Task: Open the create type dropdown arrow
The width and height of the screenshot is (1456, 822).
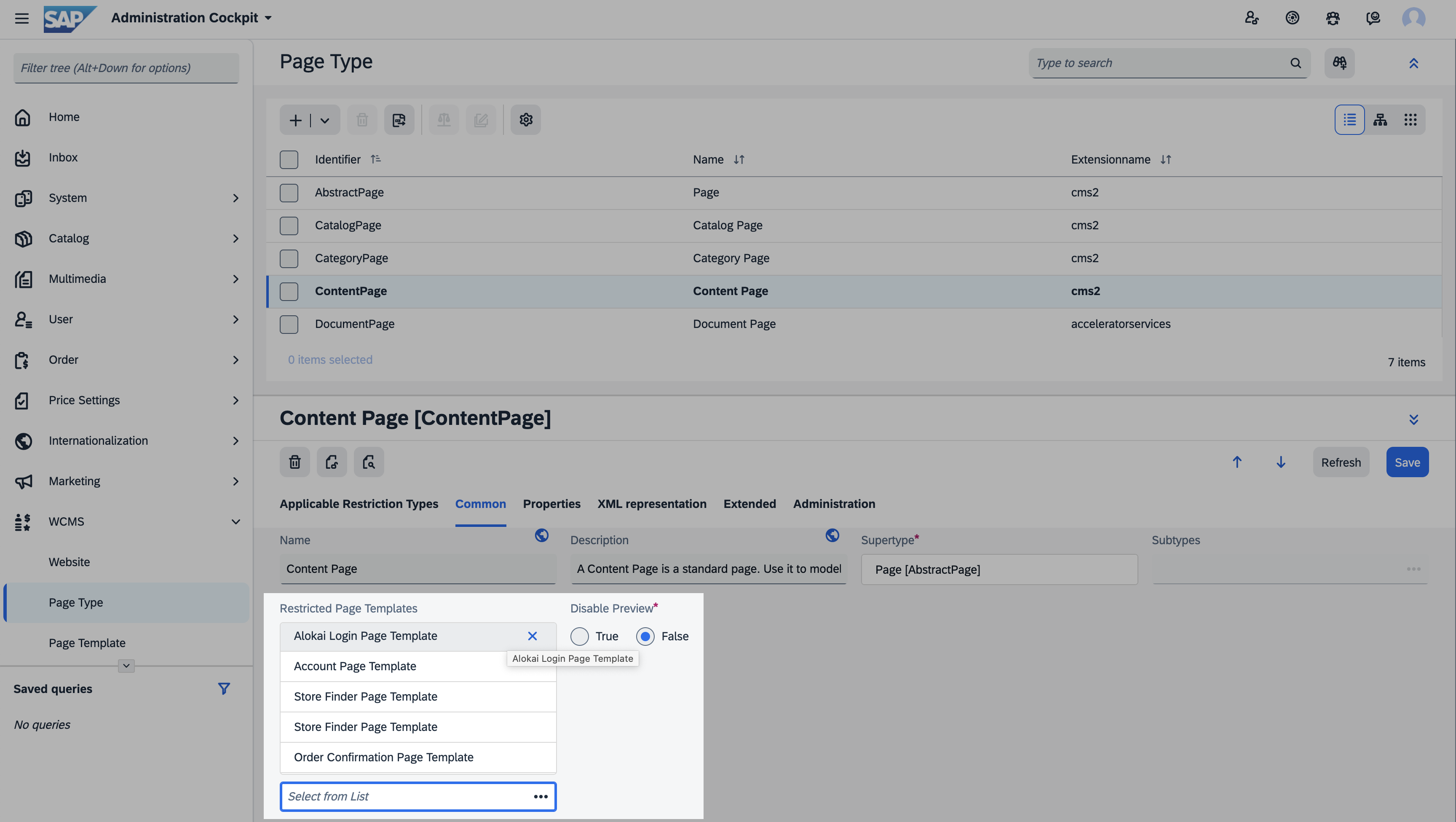Action: [x=324, y=120]
